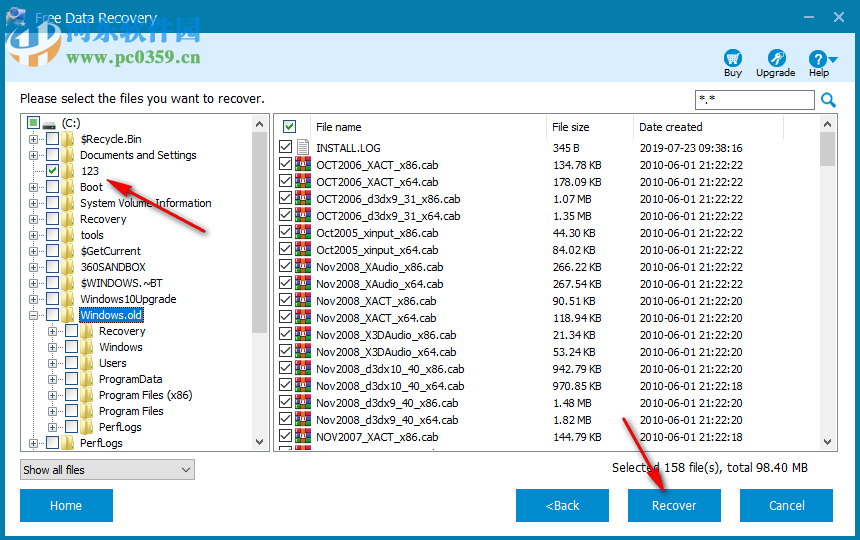Viewport: 860px width, 540px height.
Task: Open the Help dropdown arrow
Action: [833, 59]
